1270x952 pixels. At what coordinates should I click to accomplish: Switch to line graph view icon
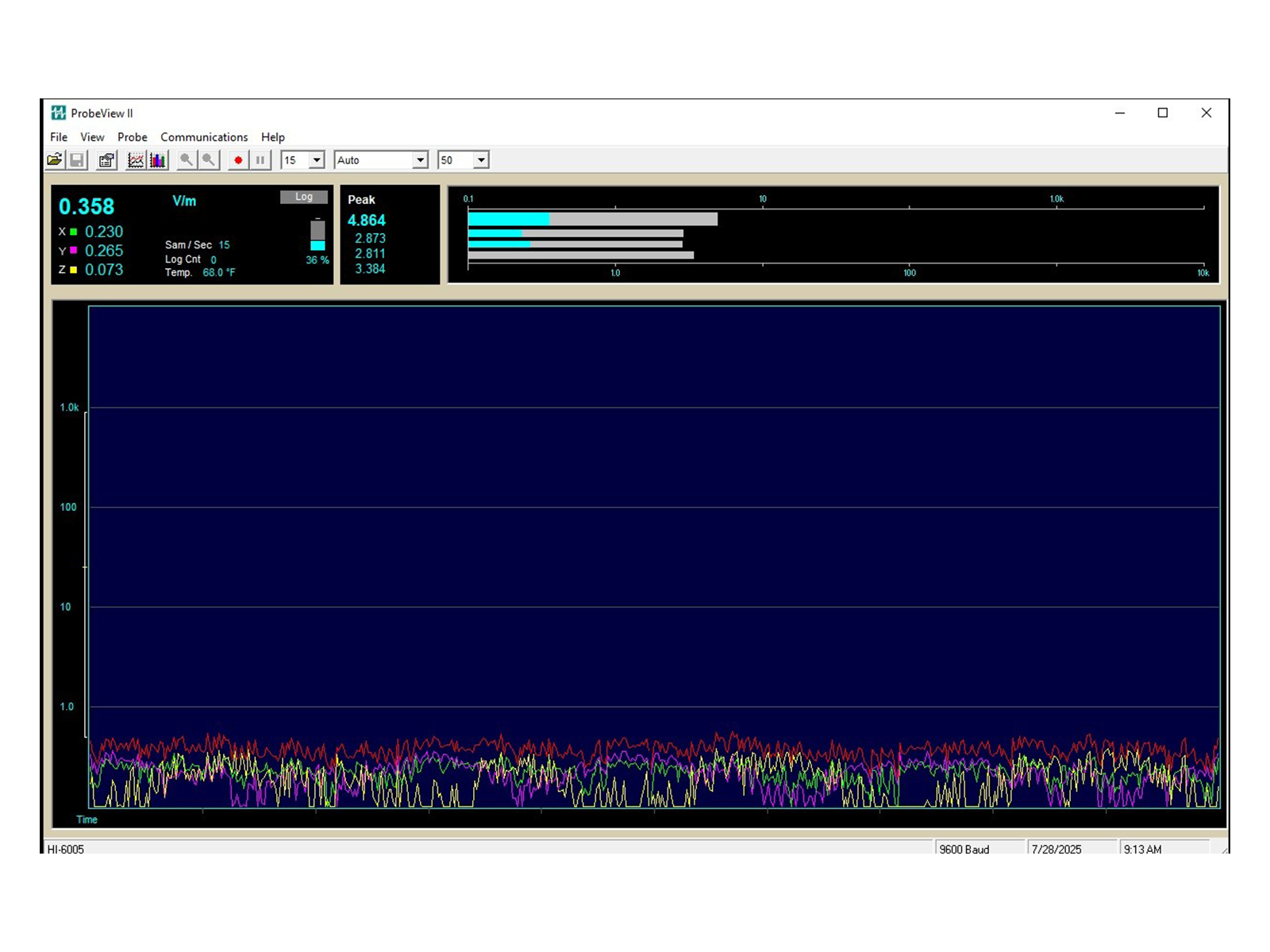[x=136, y=160]
